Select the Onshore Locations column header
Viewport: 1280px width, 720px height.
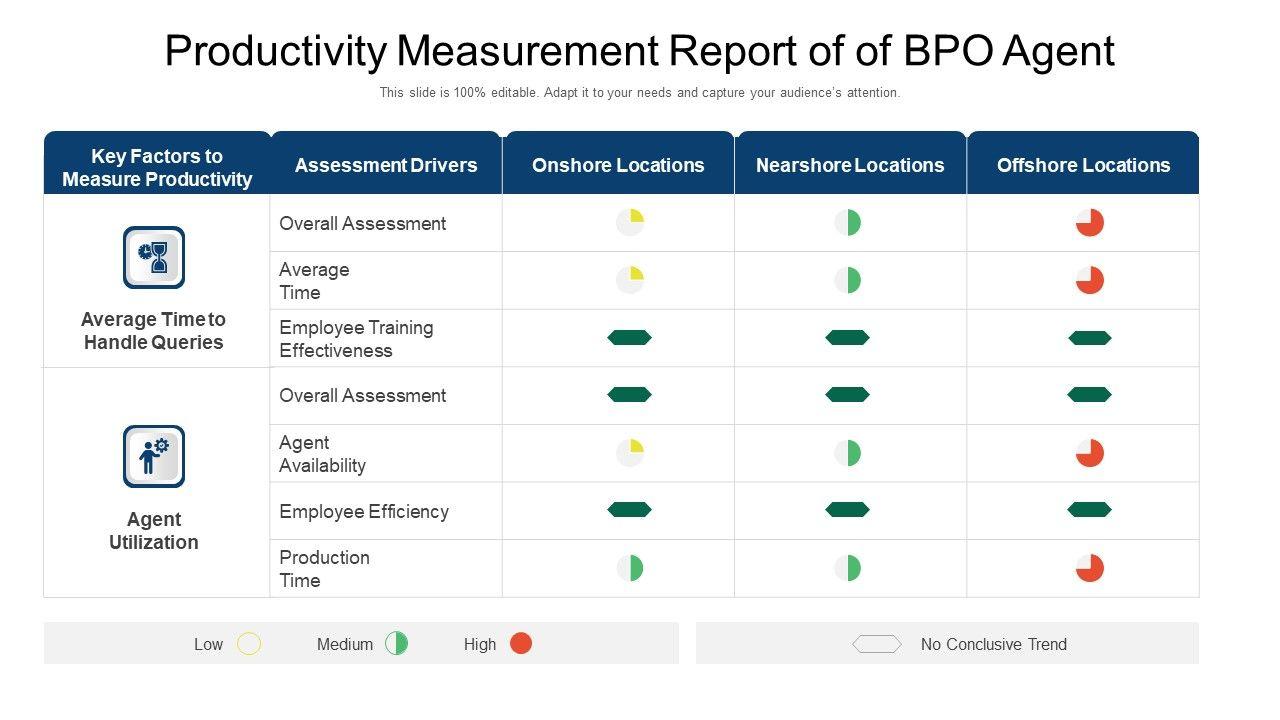point(618,165)
